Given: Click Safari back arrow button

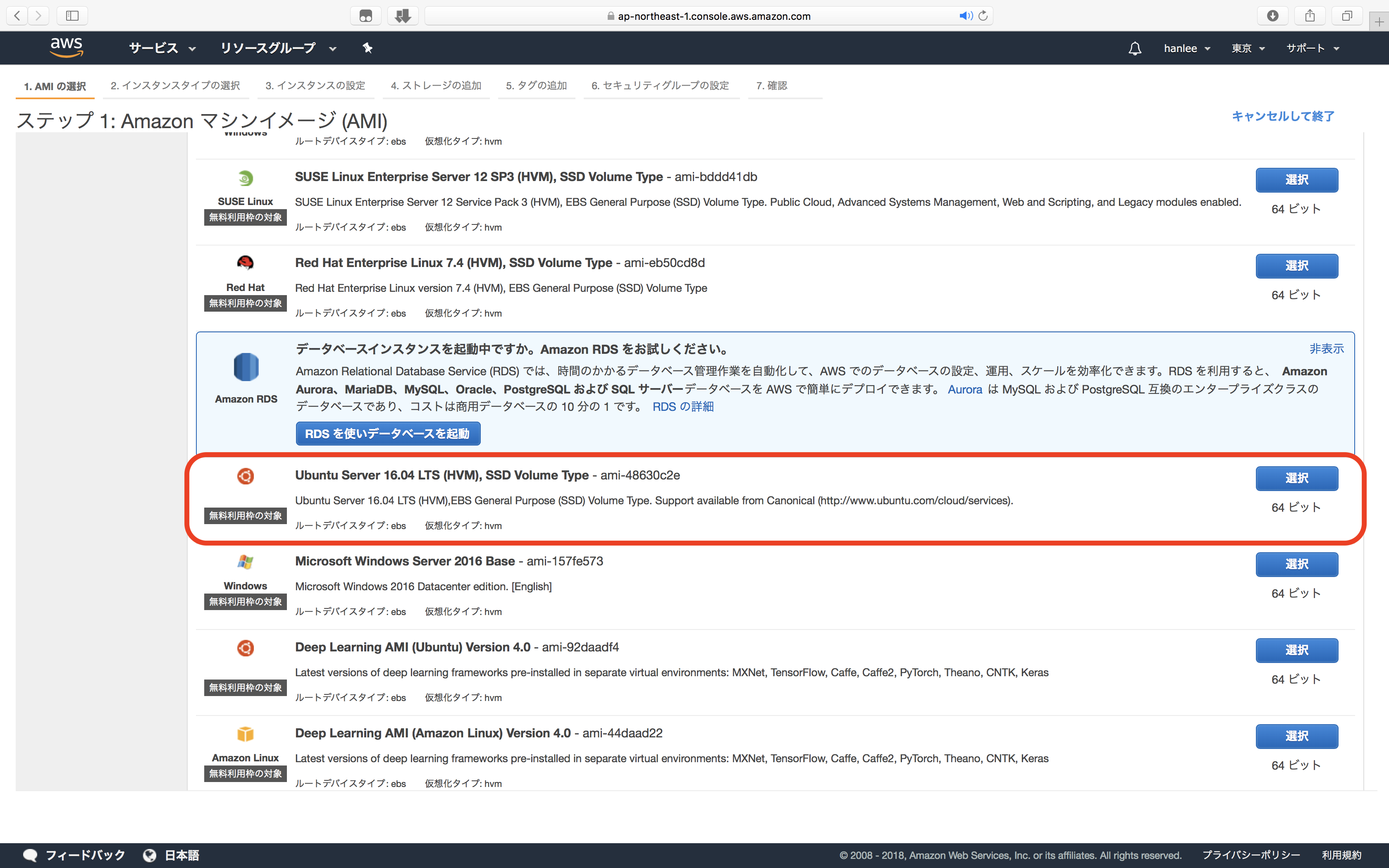Looking at the screenshot, I should [x=17, y=16].
